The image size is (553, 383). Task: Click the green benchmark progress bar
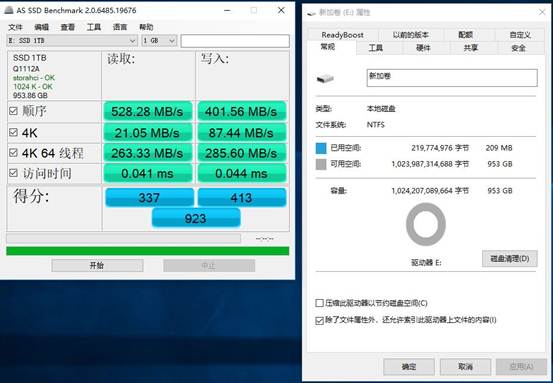148,251
